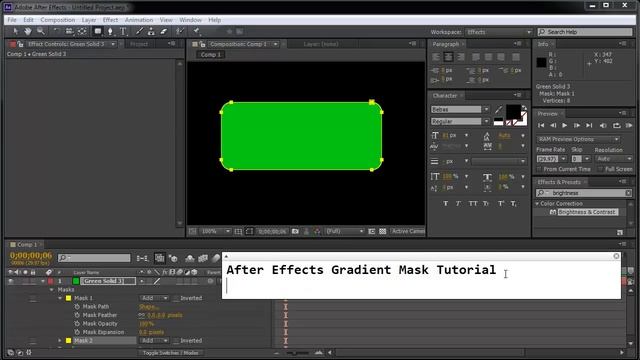Toggle visibility of Green Solid 3 layer
Viewport: 640px width, 360px height.
click(x=11, y=281)
